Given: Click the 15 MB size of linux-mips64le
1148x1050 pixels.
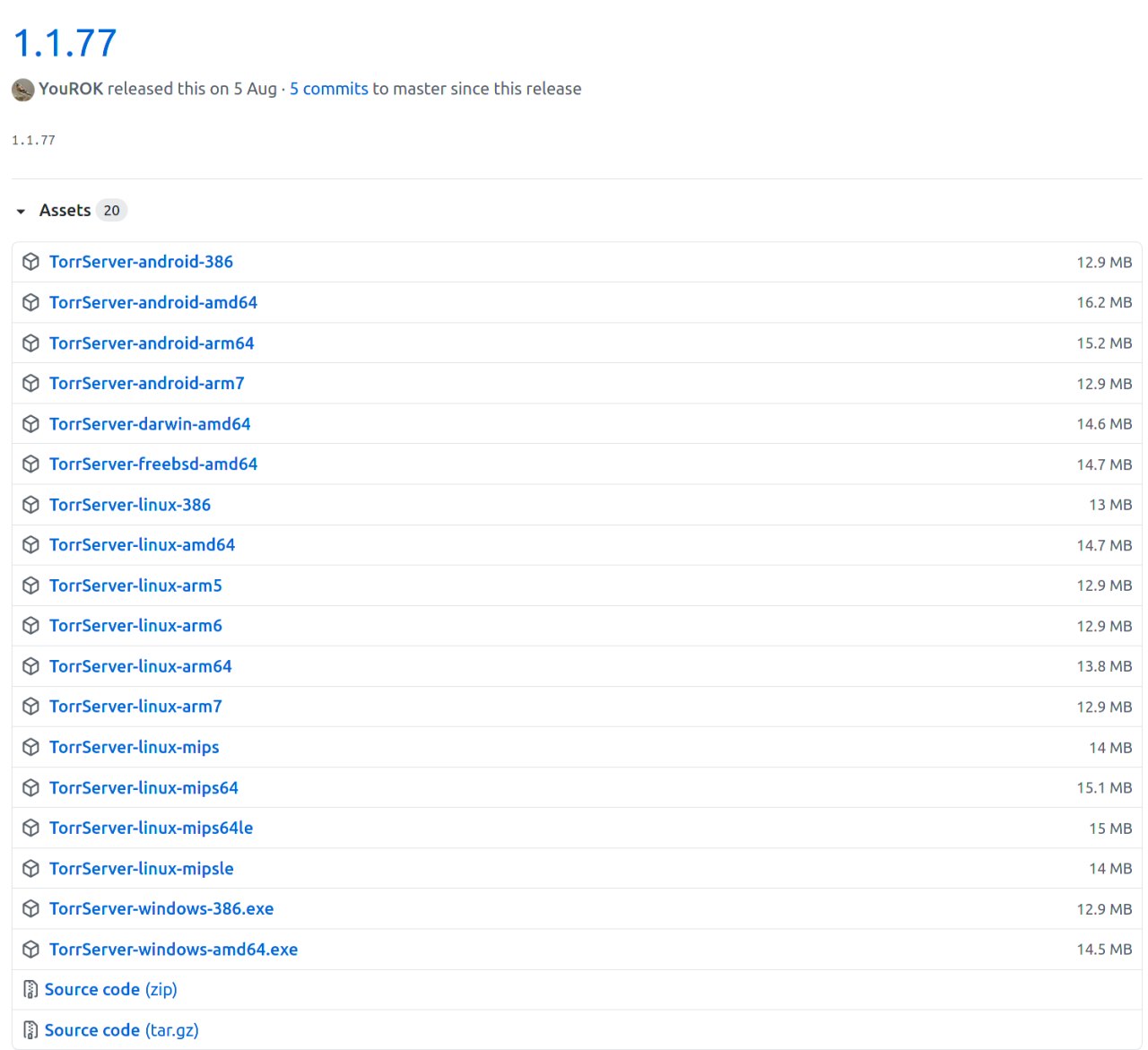Looking at the screenshot, I should pos(1110,829).
